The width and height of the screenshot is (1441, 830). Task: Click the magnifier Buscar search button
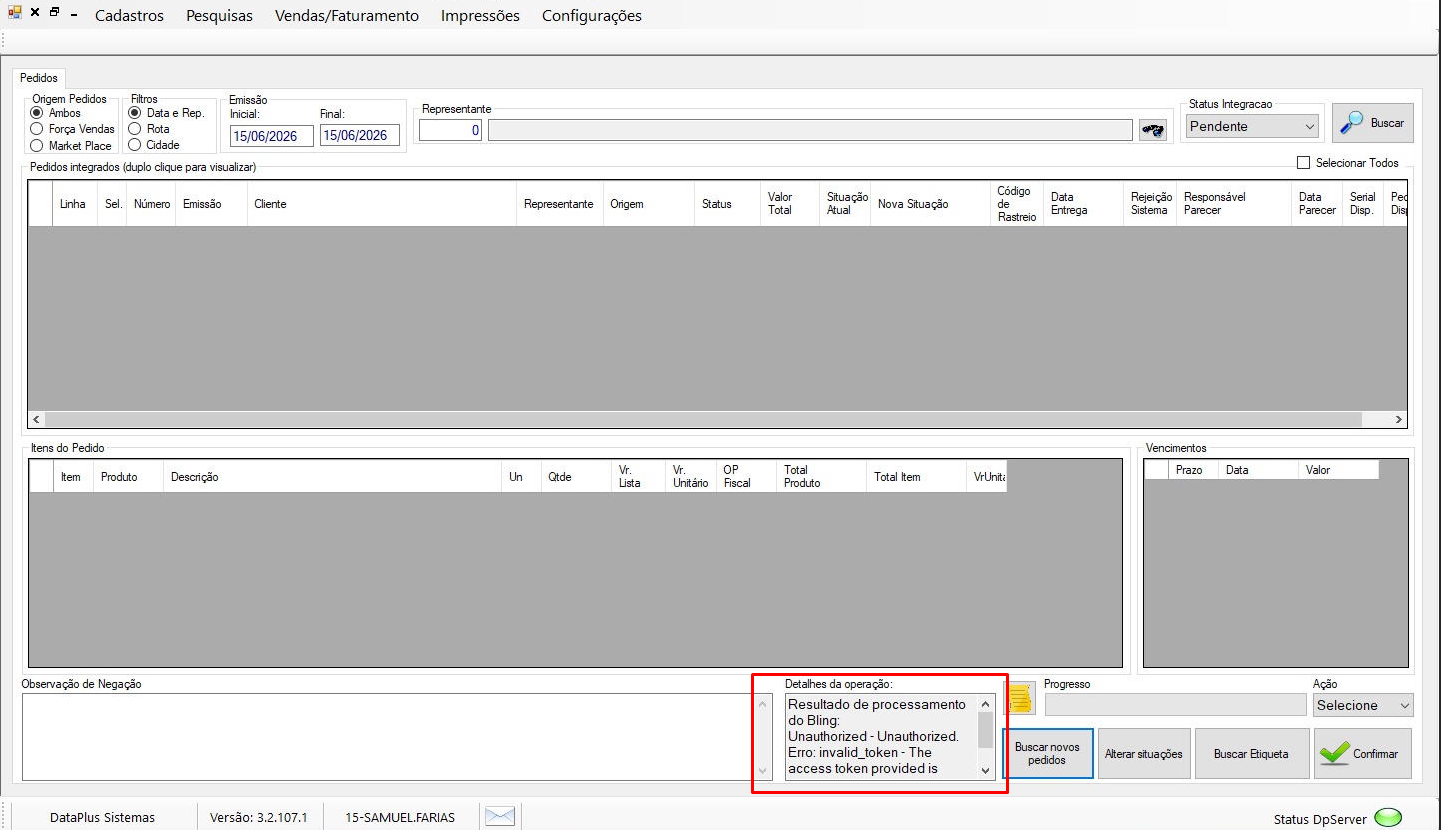(x=1372, y=123)
